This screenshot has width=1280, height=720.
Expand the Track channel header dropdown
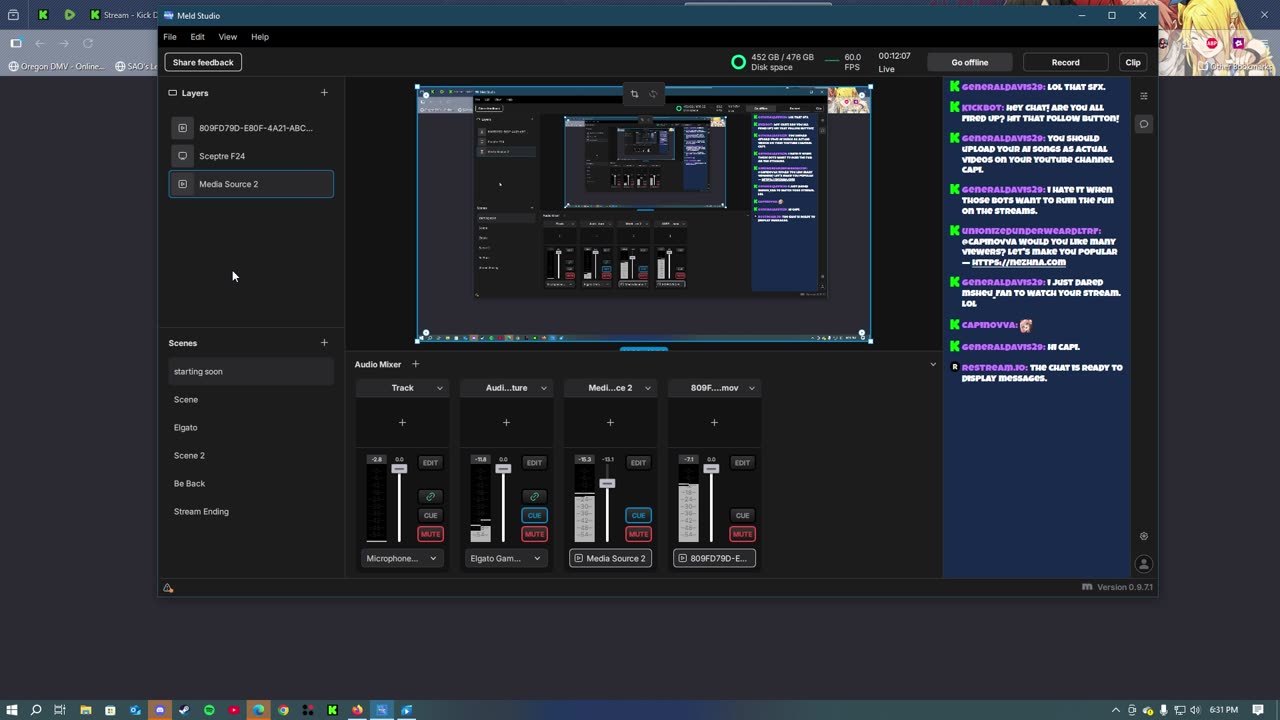tap(440, 388)
